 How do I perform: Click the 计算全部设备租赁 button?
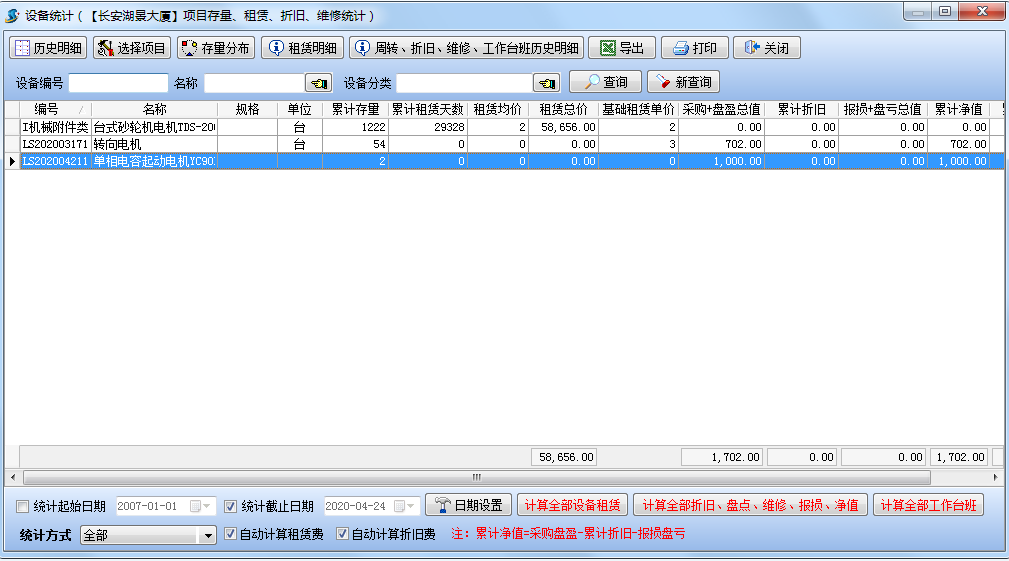[572, 505]
